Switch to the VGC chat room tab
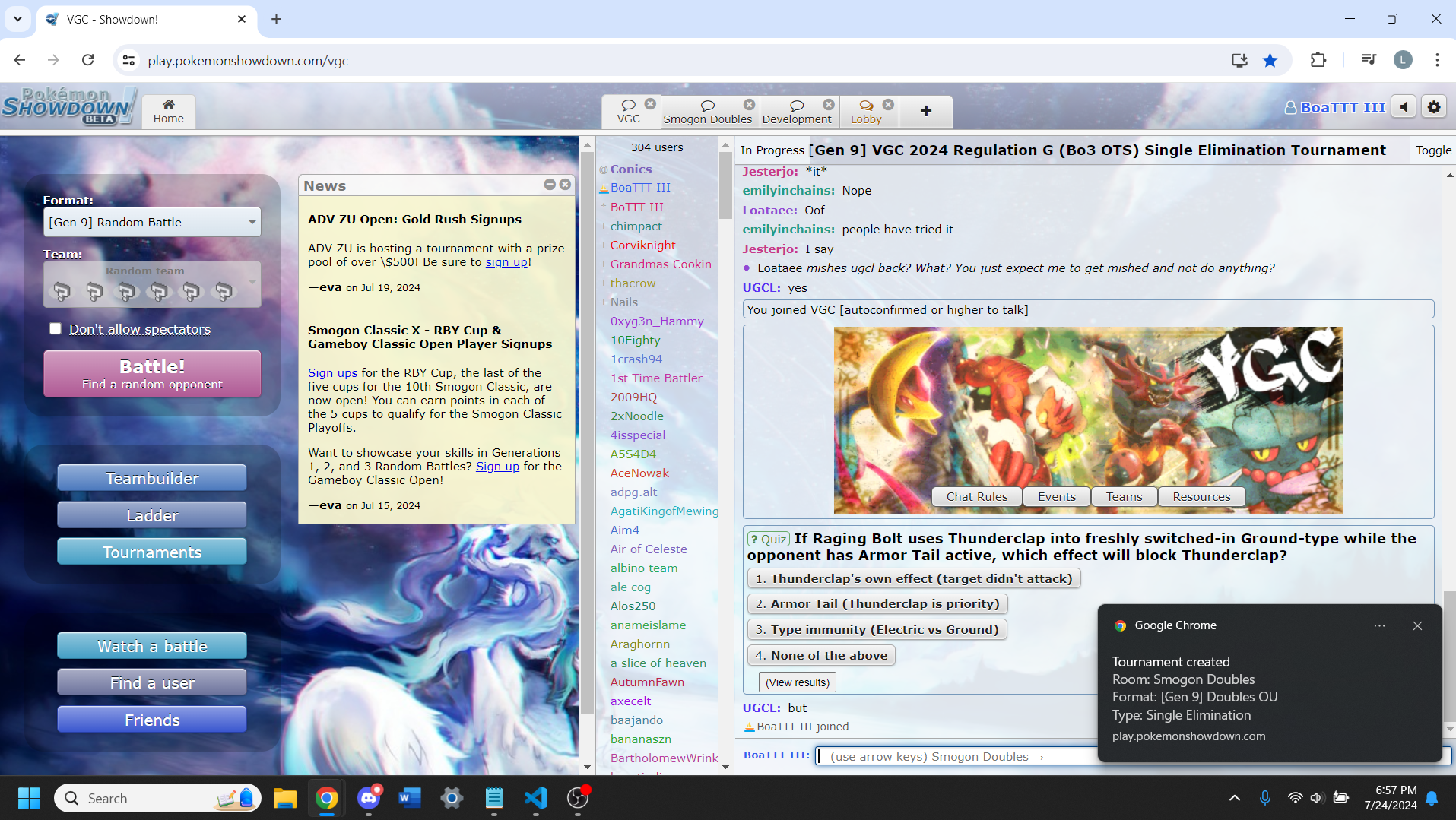The height and width of the screenshot is (820, 1456). (629, 112)
